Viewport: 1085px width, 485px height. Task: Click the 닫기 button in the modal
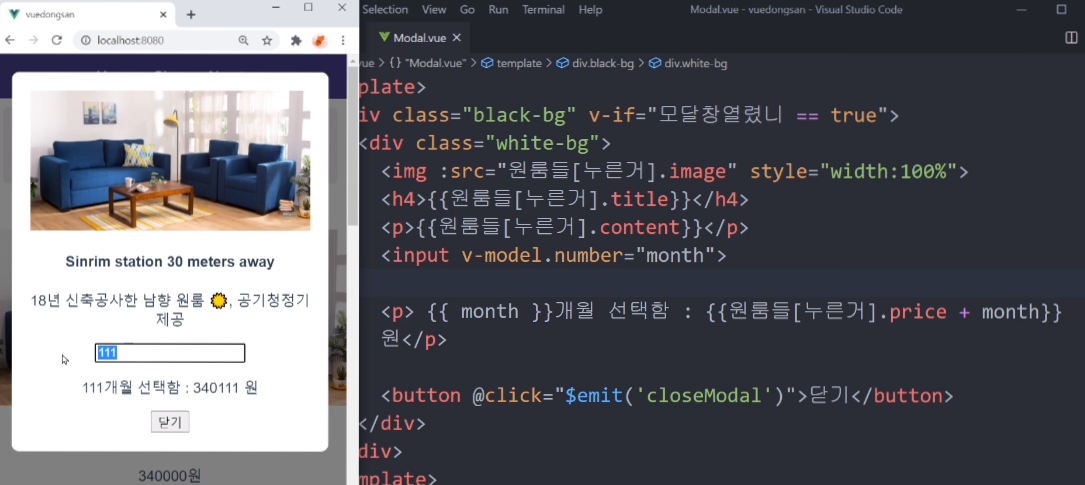[x=170, y=422]
